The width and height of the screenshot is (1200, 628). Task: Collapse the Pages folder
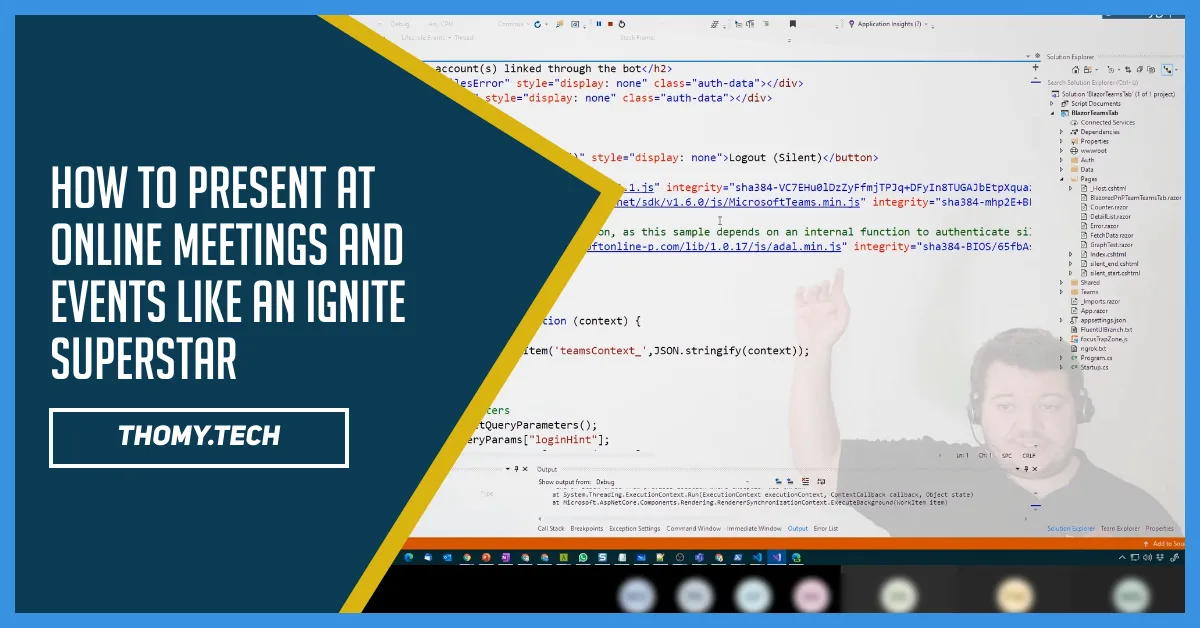(x=1063, y=179)
